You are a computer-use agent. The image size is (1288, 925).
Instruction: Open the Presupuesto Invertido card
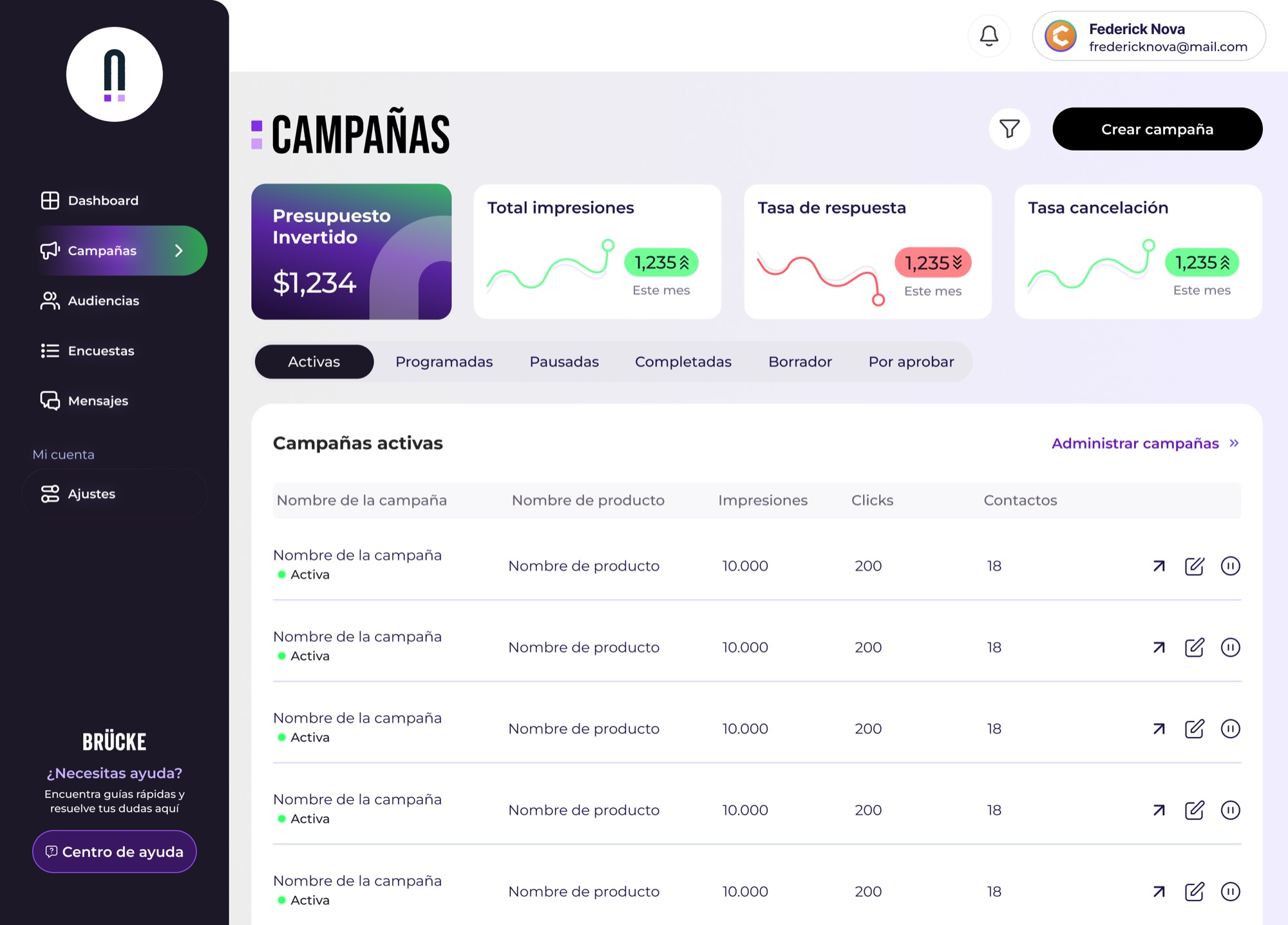pyautogui.click(x=352, y=252)
